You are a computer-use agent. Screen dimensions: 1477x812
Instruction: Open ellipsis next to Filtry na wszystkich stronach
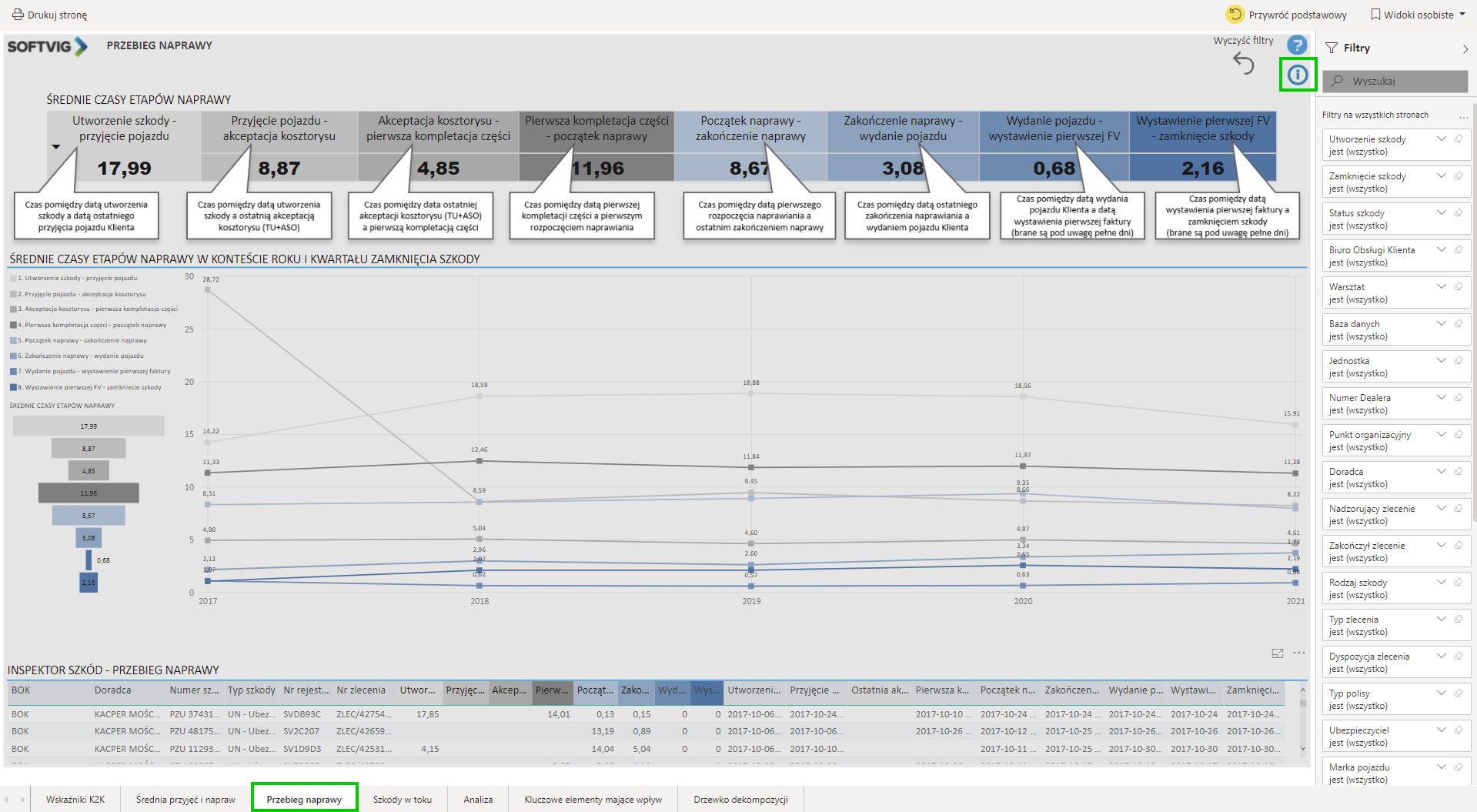1463,116
